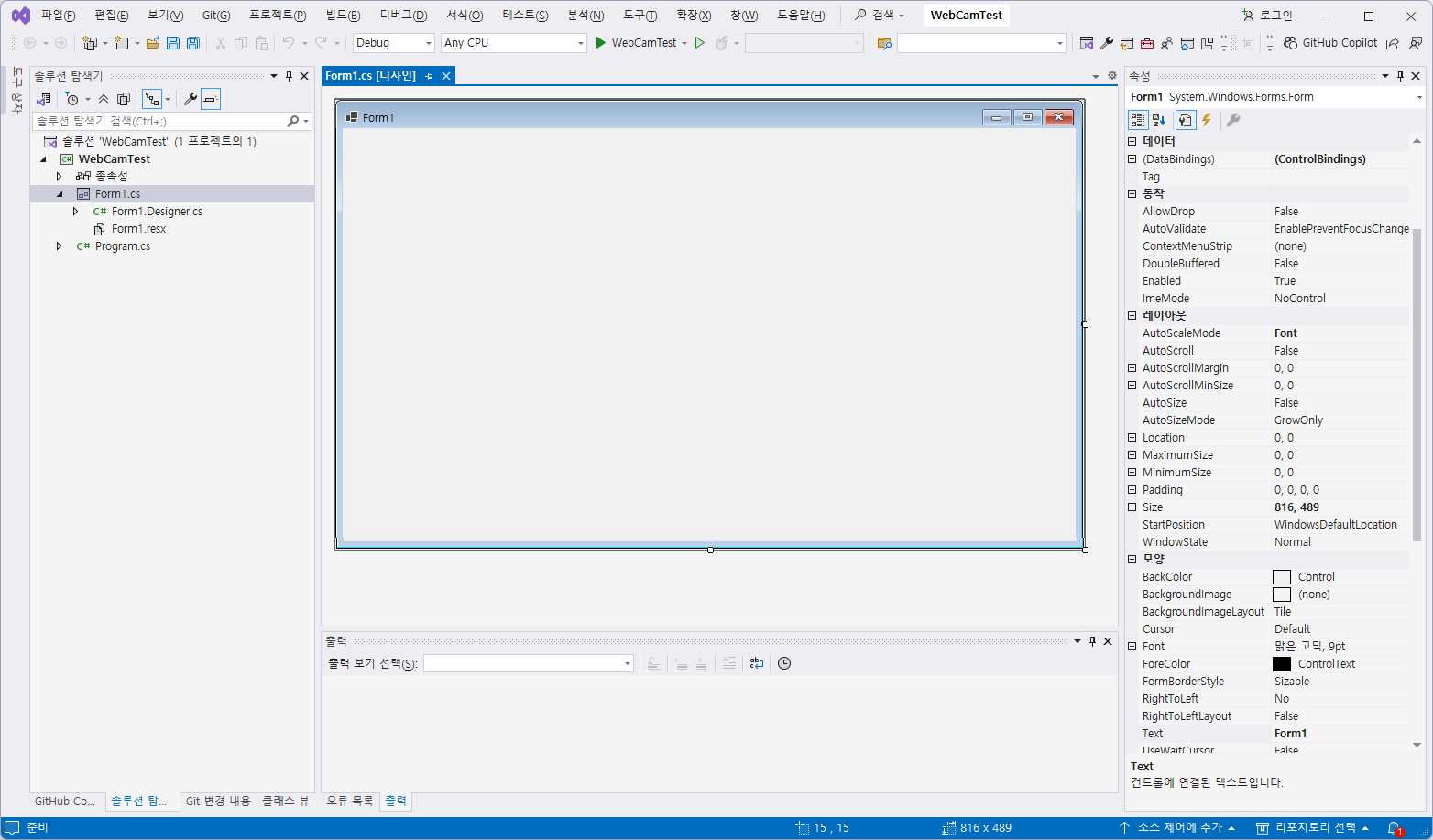
Task: Toggle pin on the Output panel
Action: (x=1092, y=641)
